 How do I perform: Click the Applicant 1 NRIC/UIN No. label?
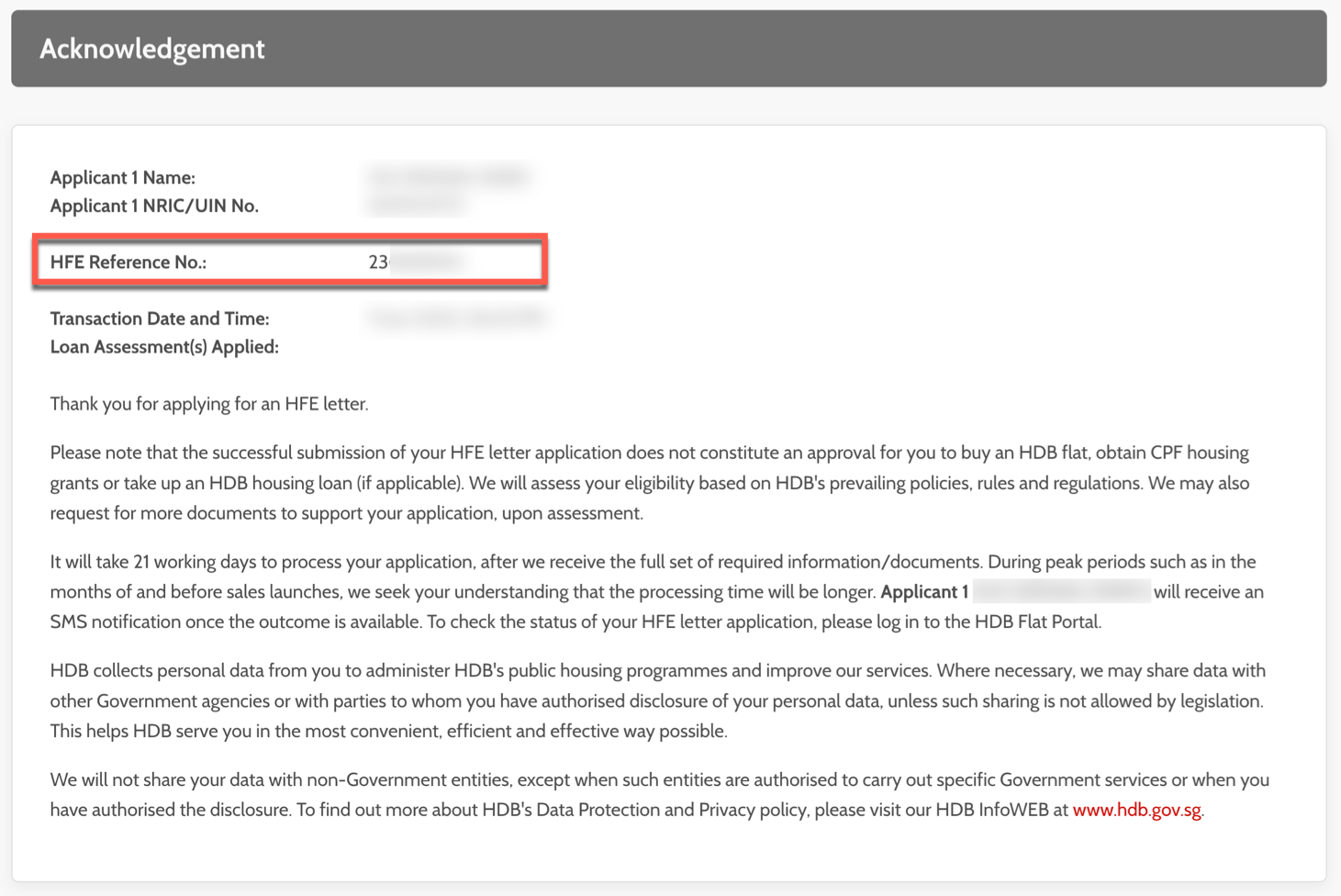(x=153, y=206)
